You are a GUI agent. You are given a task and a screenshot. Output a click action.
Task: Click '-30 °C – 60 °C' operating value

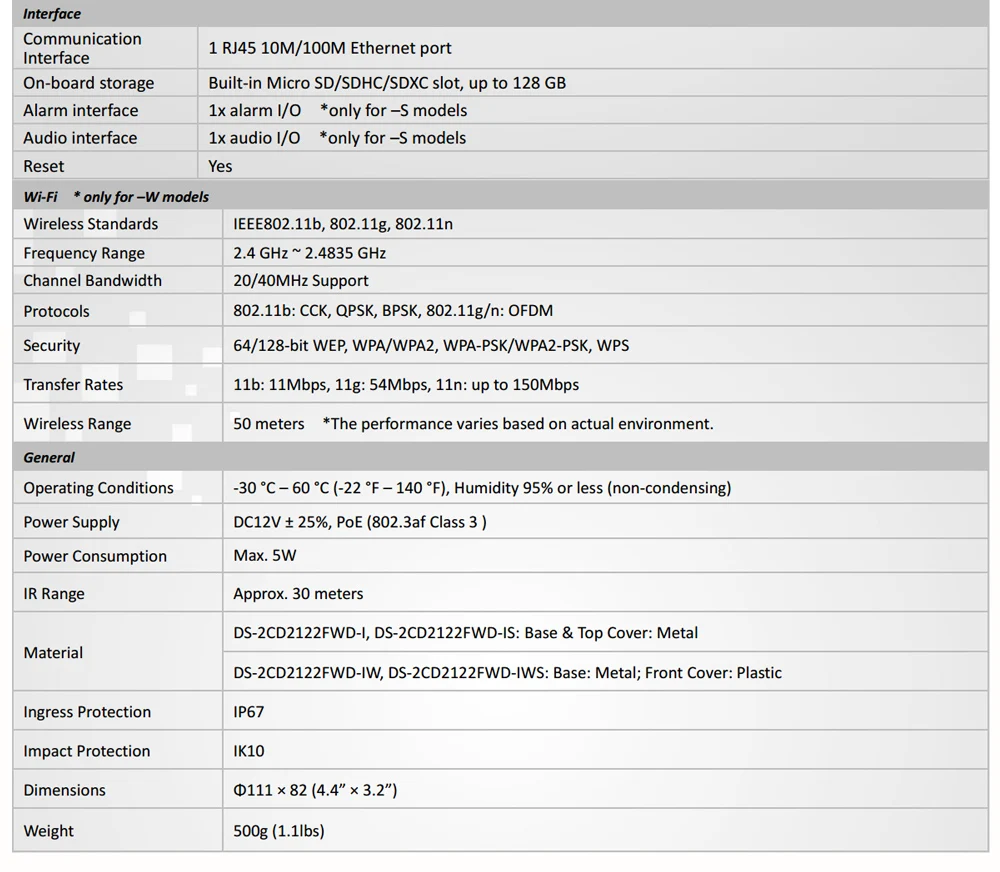point(482,488)
